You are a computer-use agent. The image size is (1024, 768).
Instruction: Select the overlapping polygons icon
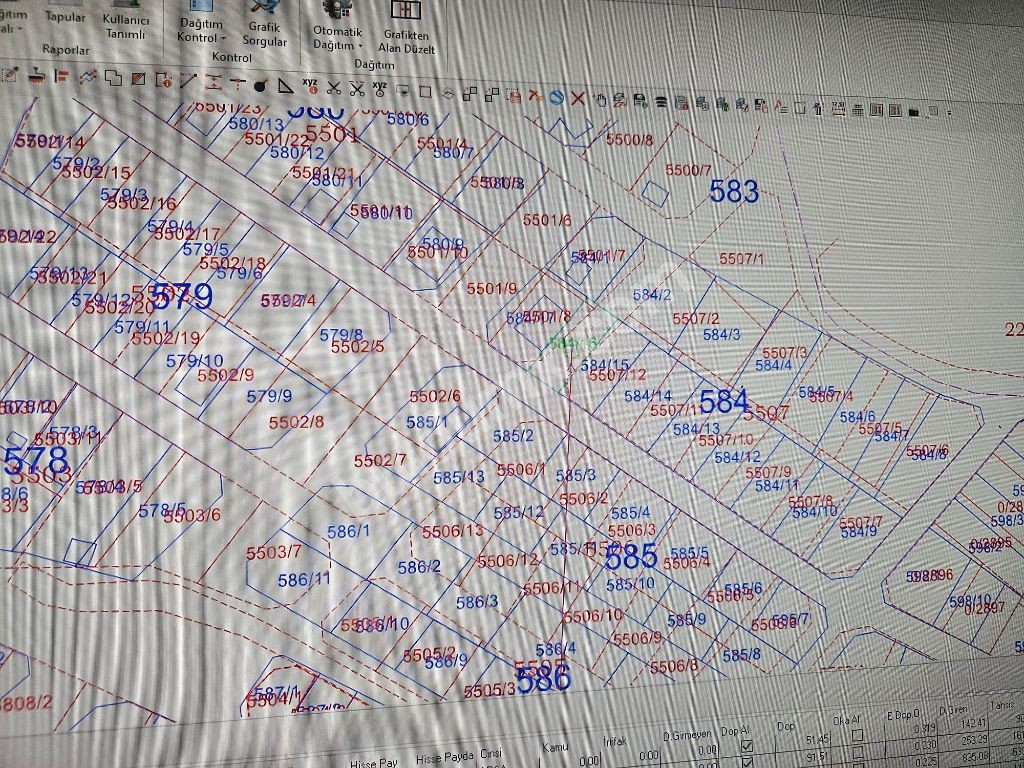[x=114, y=78]
